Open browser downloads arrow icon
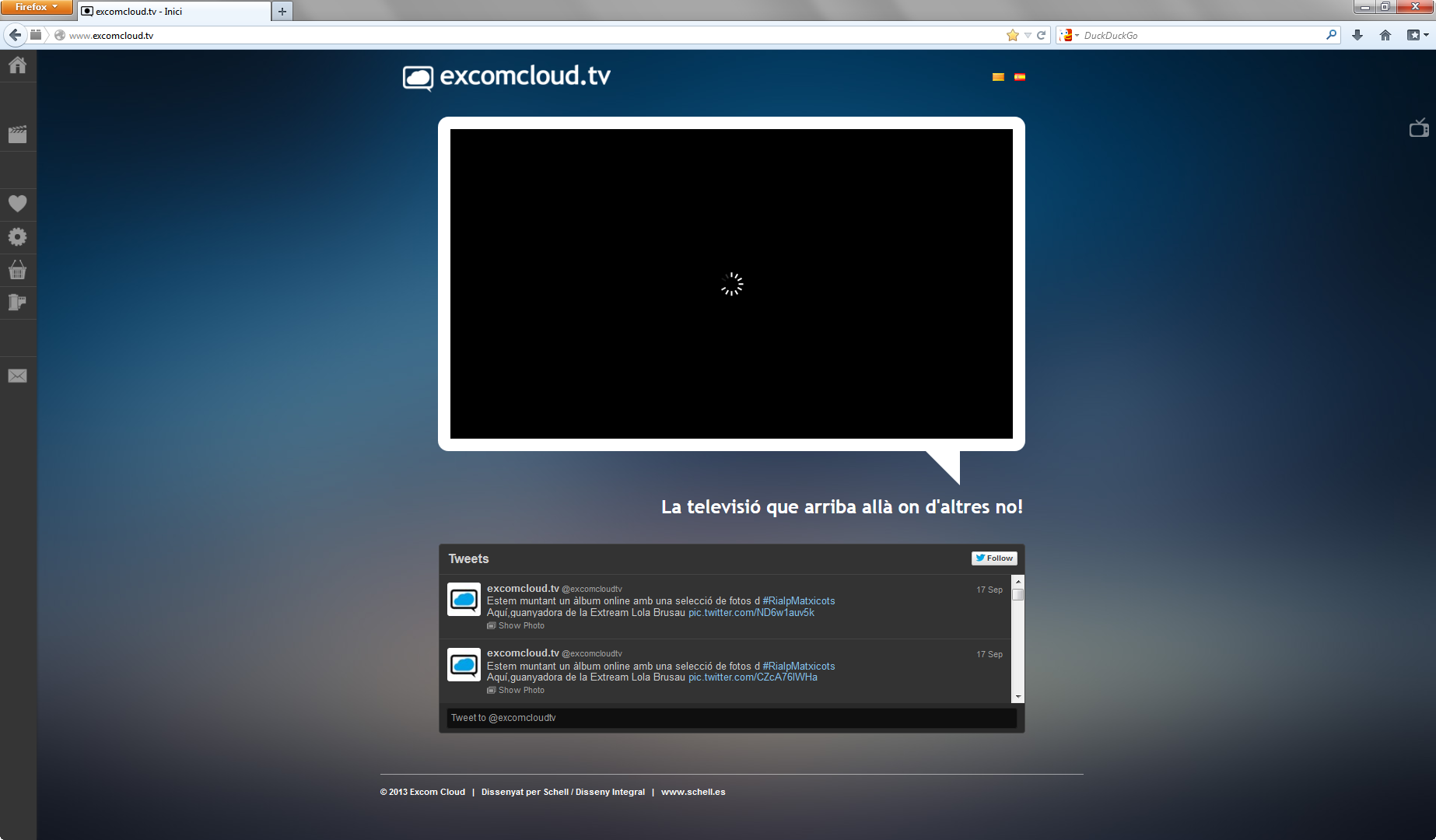1436x840 pixels. [x=1357, y=35]
